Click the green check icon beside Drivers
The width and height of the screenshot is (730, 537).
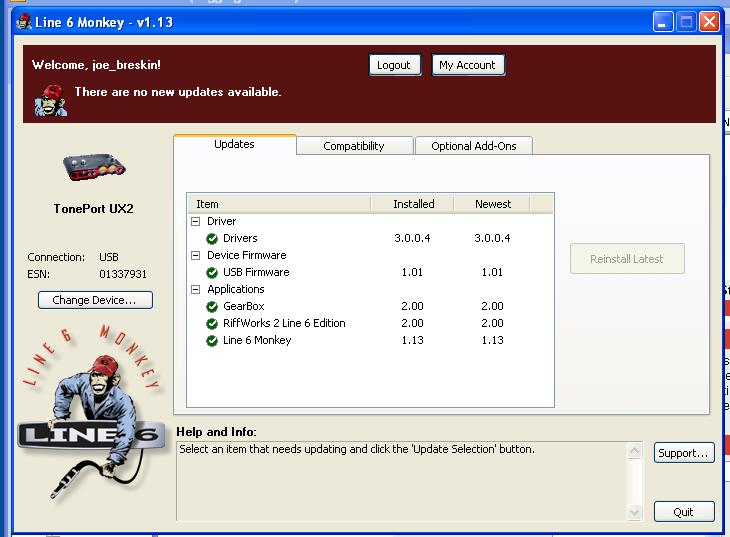pos(212,238)
